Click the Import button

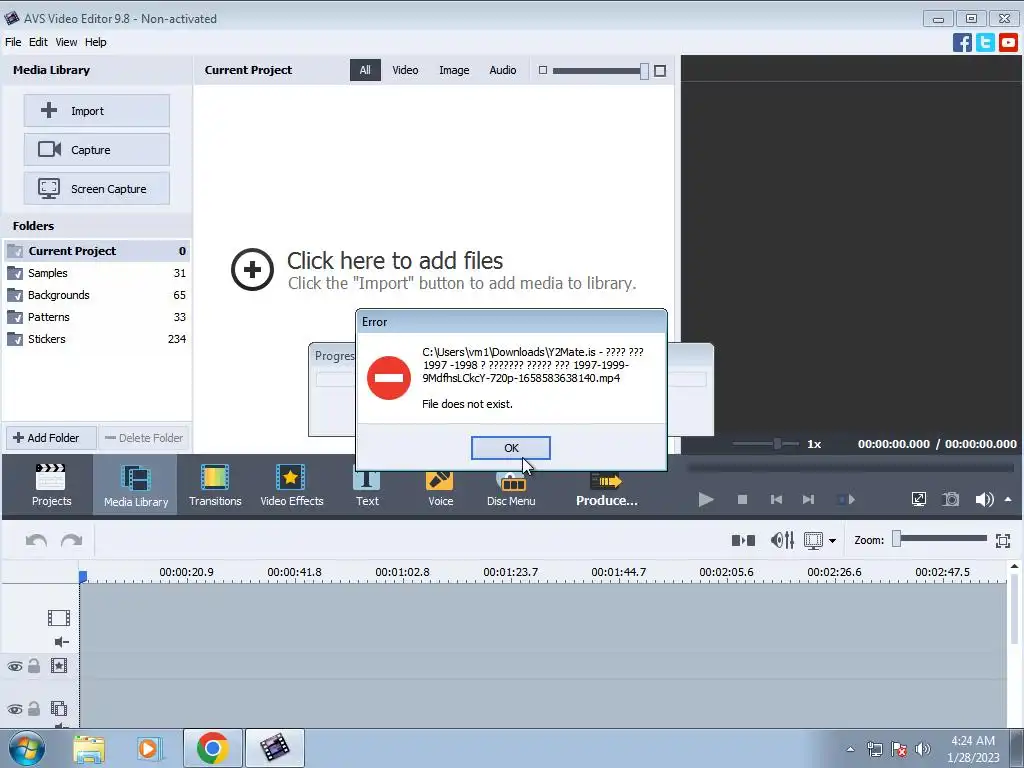pos(97,110)
